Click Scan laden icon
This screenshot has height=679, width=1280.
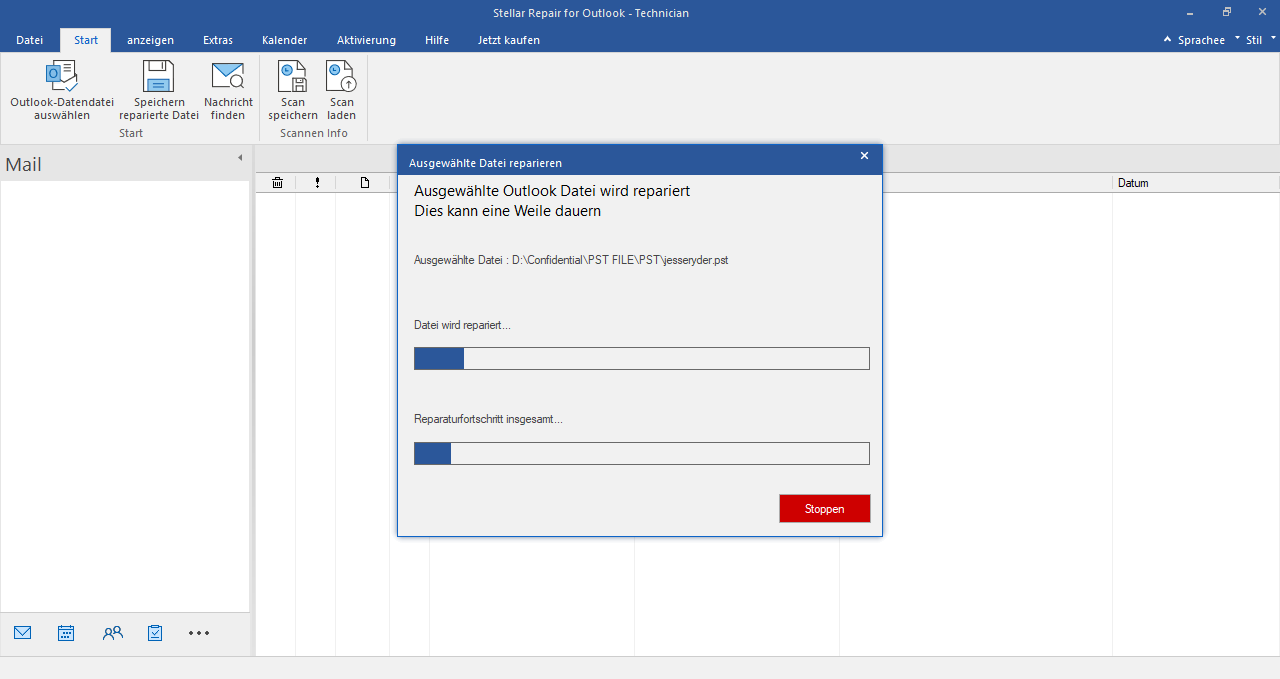point(341,77)
